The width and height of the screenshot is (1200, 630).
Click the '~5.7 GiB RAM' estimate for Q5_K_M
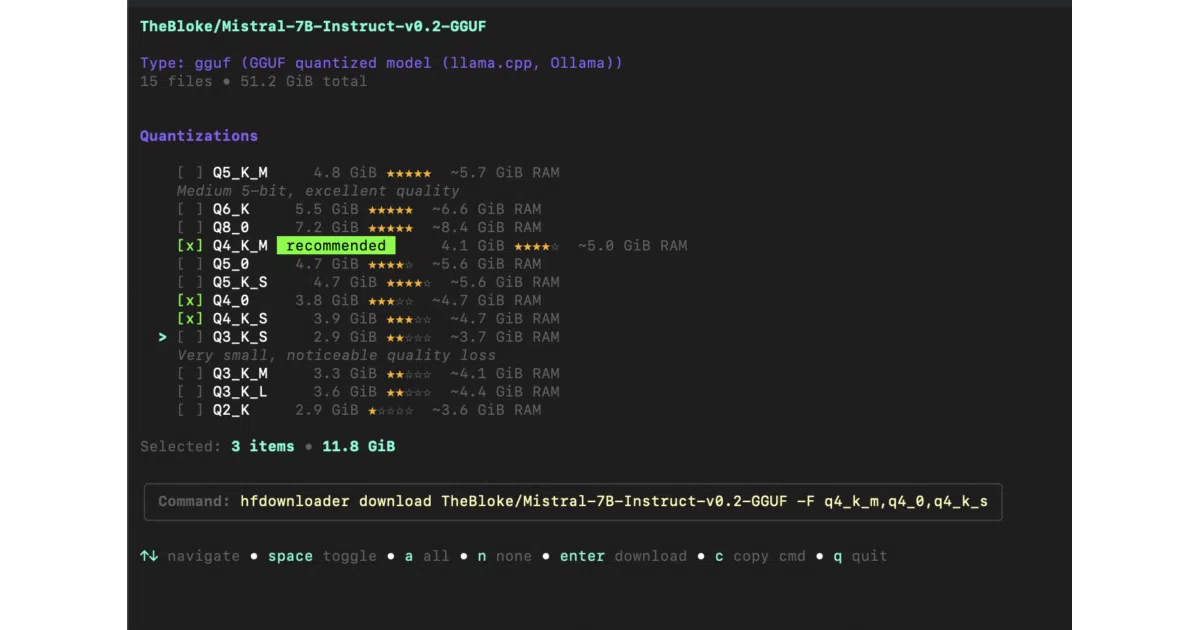click(x=504, y=173)
